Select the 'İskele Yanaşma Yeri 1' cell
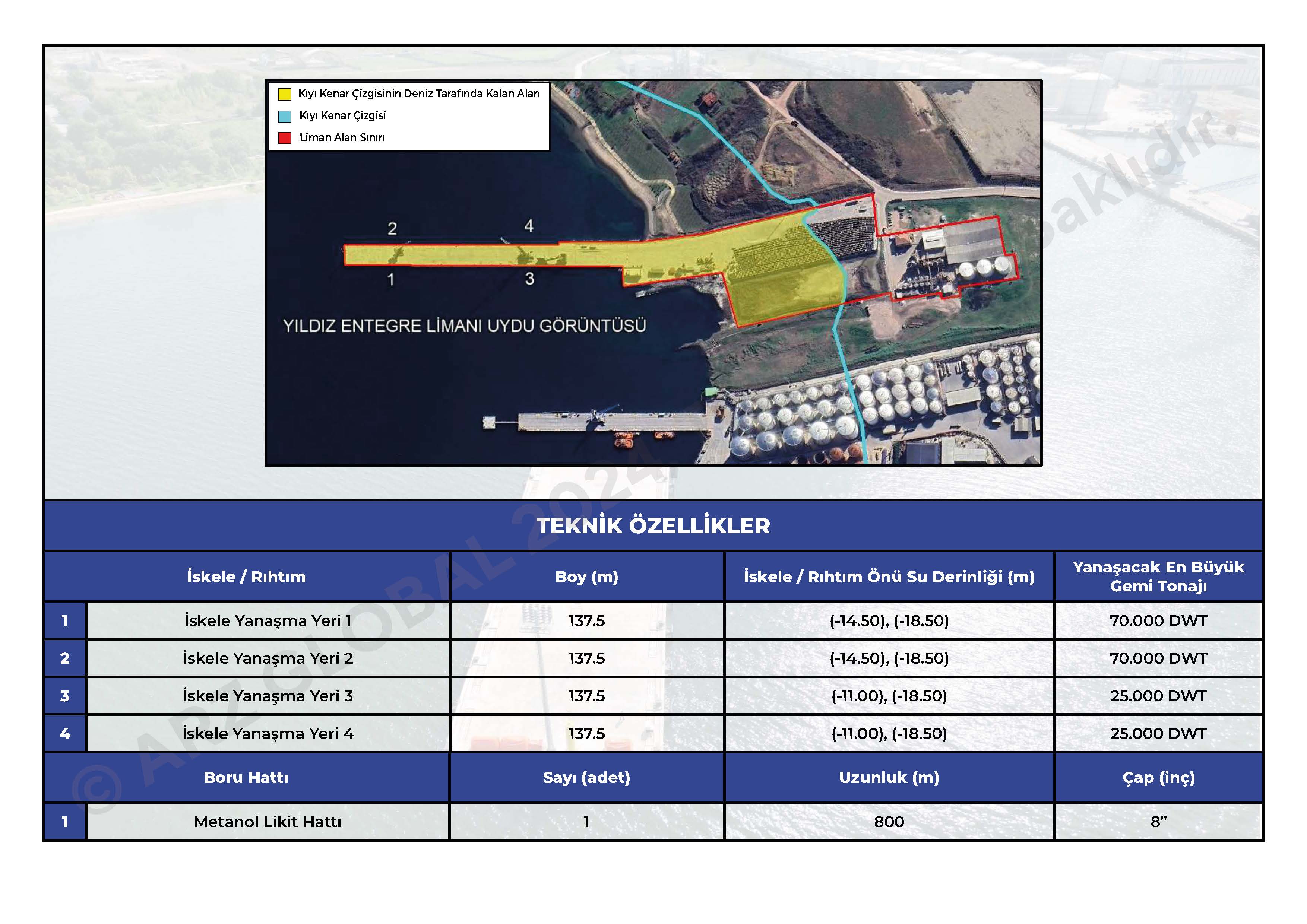Viewport: 1307px width, 924px height. tap(268, 621)
